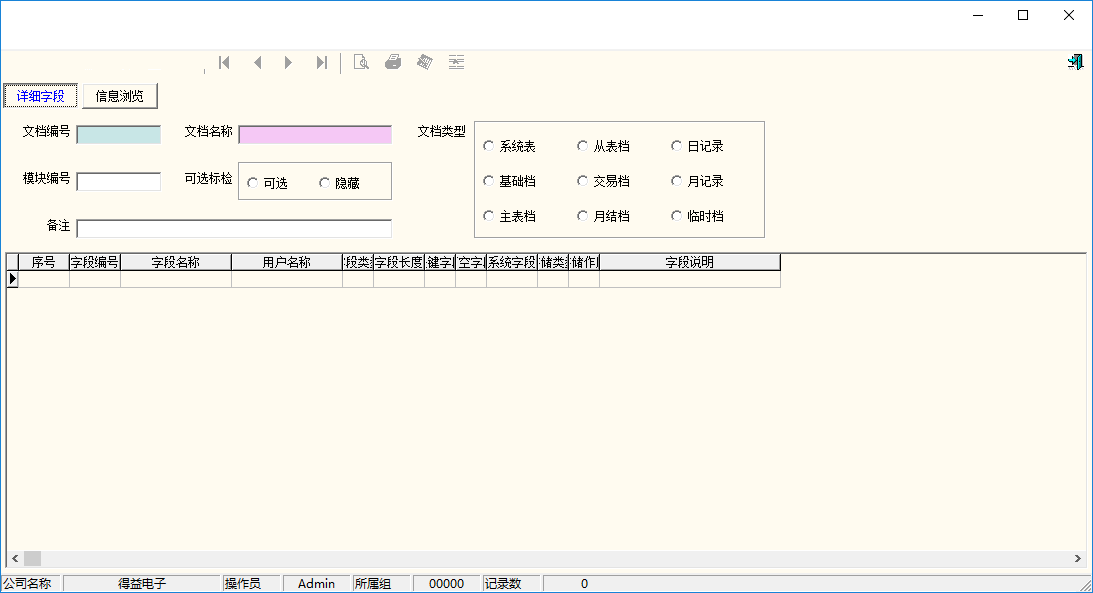The width and height of the screenshot is (1093, 593).
Task: Go to the first record
Action: 224,63
